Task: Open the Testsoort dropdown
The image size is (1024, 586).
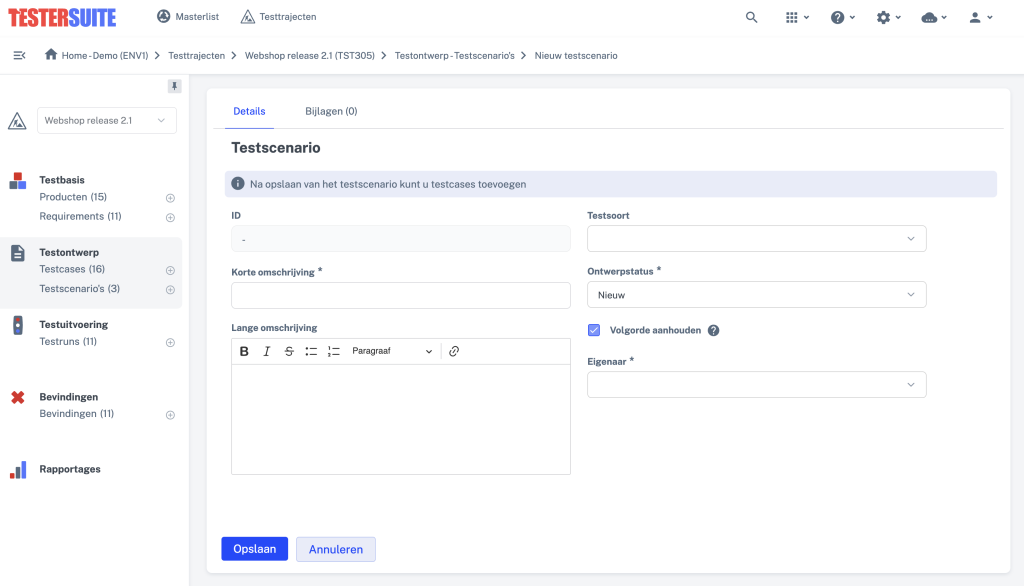Action: 756,238
